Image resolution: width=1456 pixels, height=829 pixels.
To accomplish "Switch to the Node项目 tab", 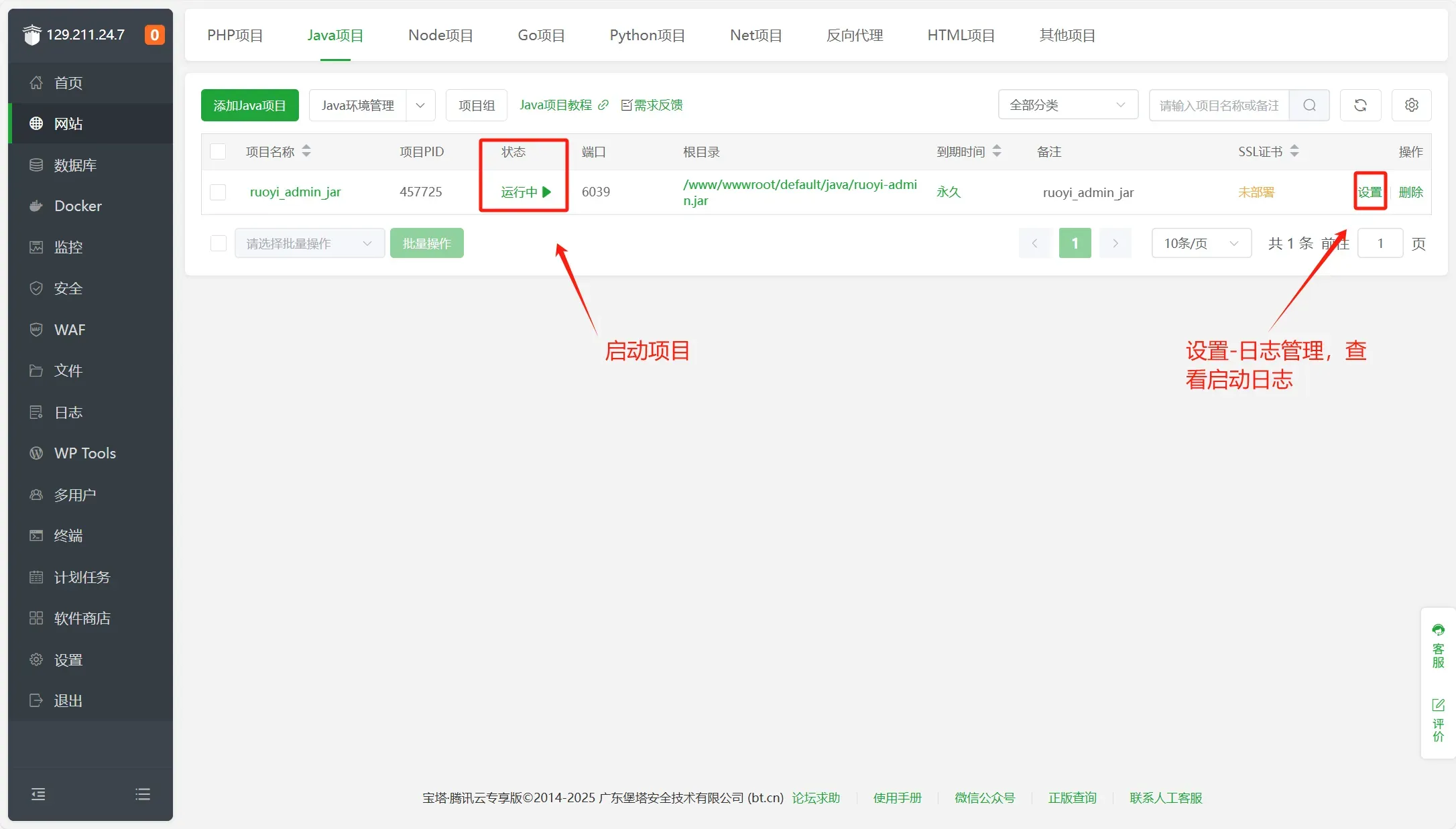I will (440, 36).
